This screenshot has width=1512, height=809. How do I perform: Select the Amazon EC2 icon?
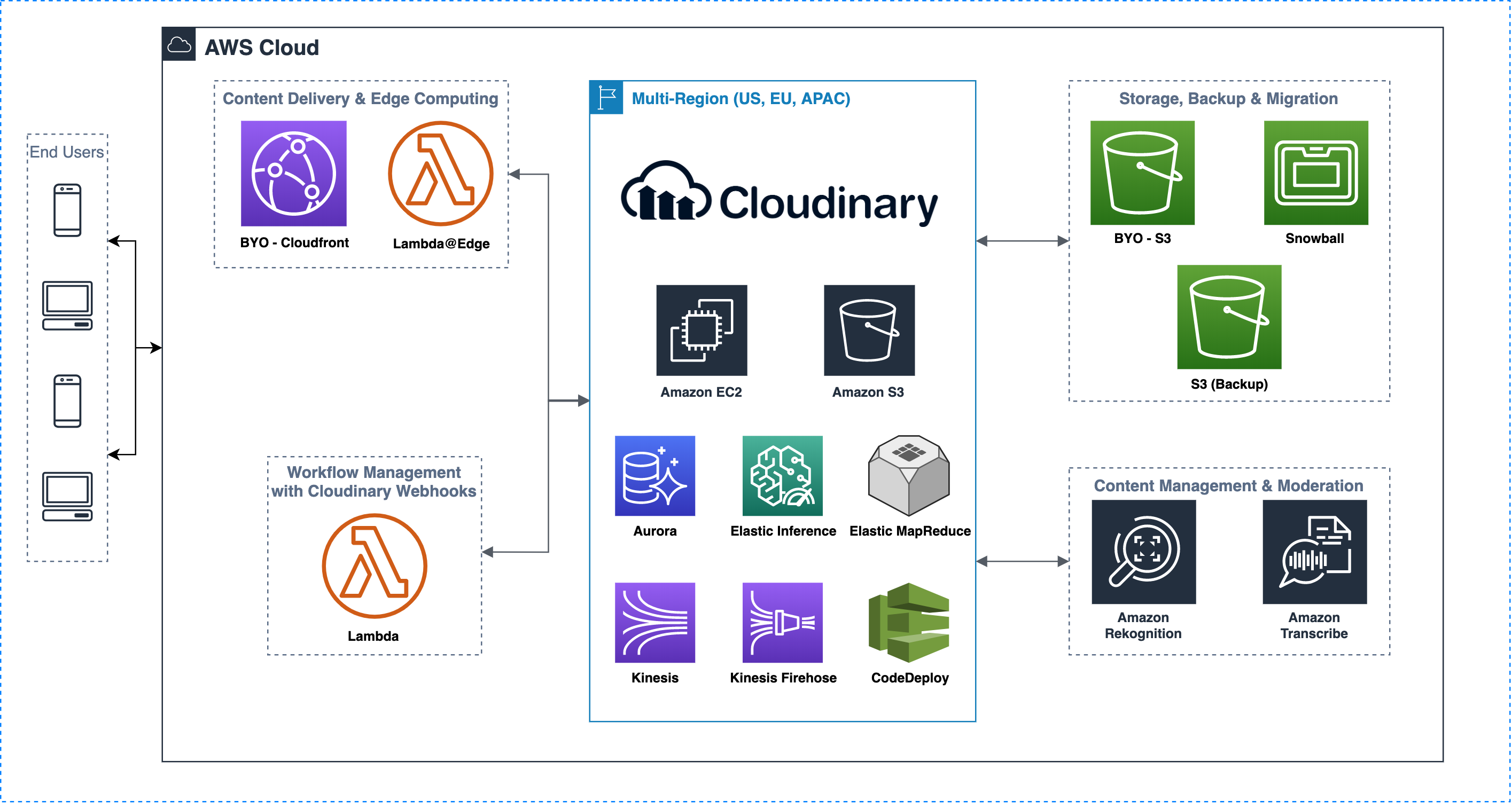tap(702, 331)
